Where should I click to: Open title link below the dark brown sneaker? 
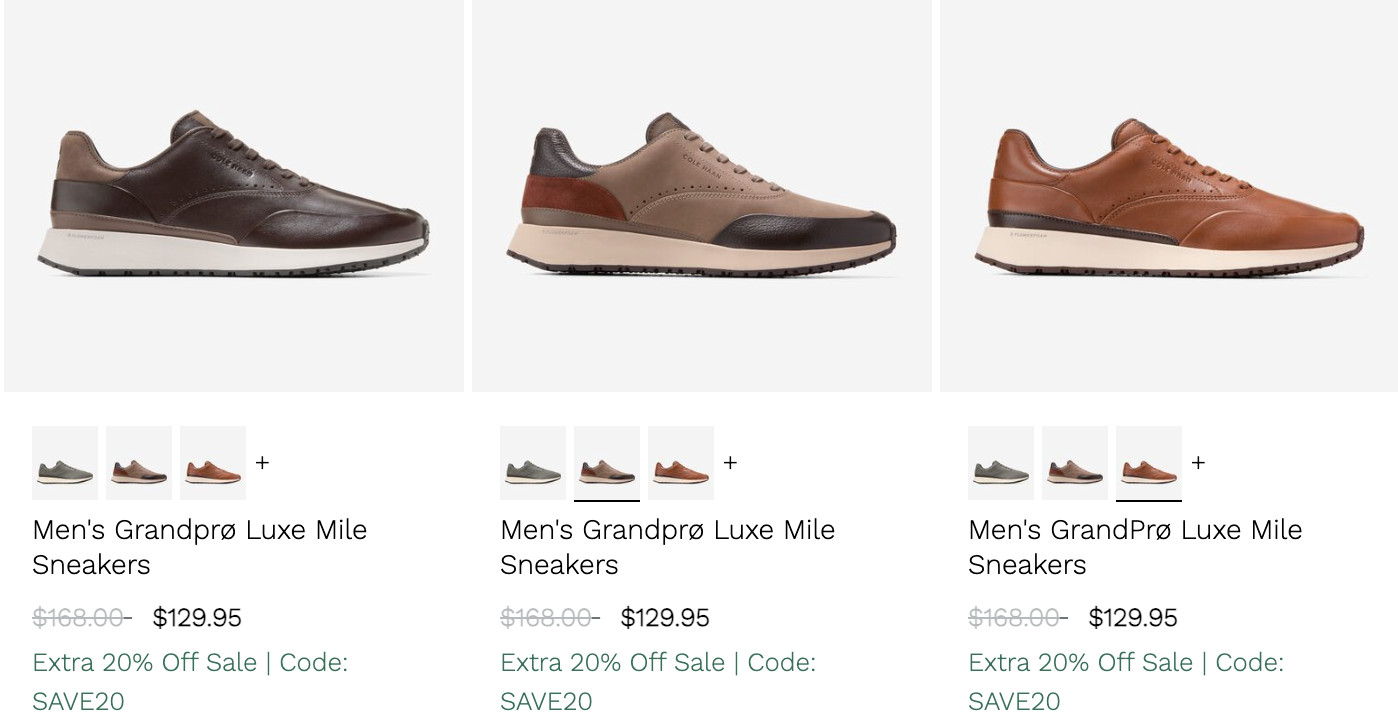coord(199,546)
